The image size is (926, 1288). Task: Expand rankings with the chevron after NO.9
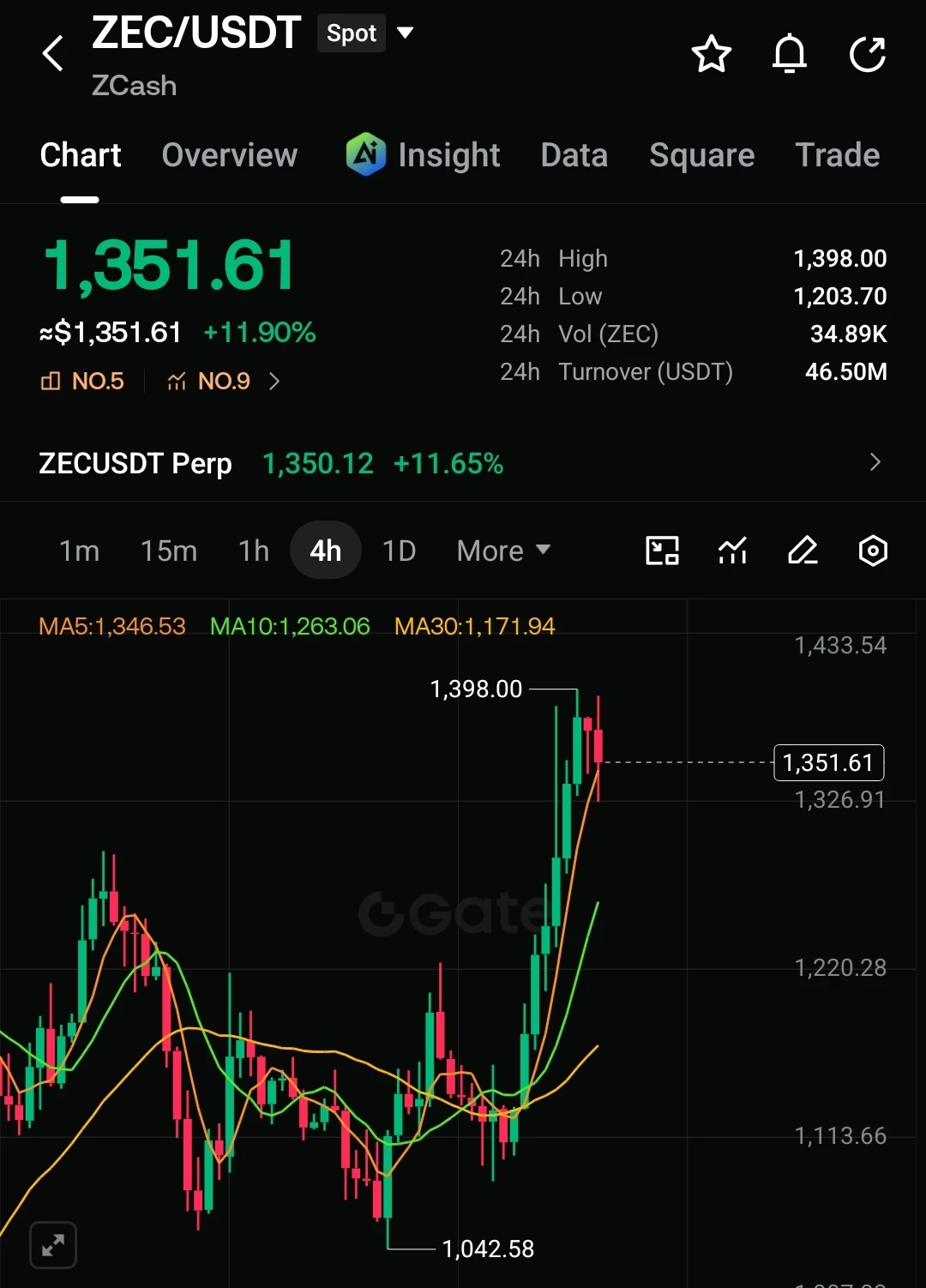274,381
